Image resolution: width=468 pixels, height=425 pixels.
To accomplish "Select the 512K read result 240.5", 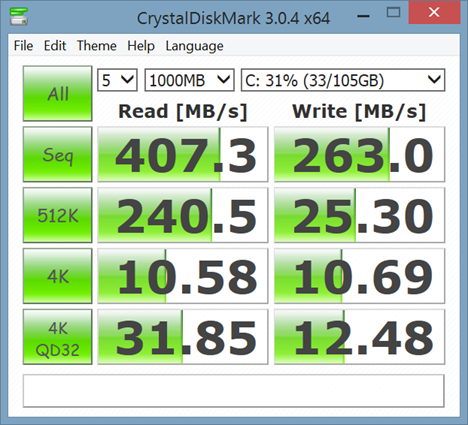I will [183, 215].
